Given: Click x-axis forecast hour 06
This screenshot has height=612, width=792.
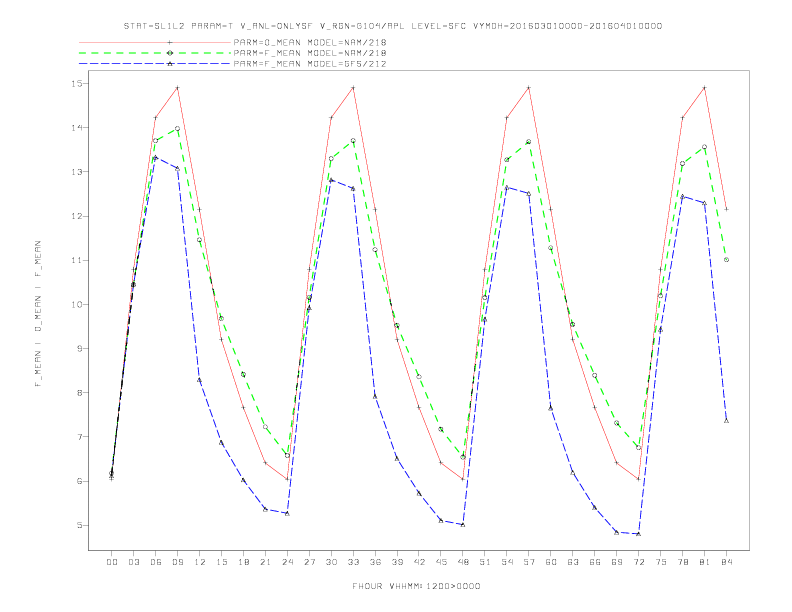Looking at the screenshot, I should [156, 562].
